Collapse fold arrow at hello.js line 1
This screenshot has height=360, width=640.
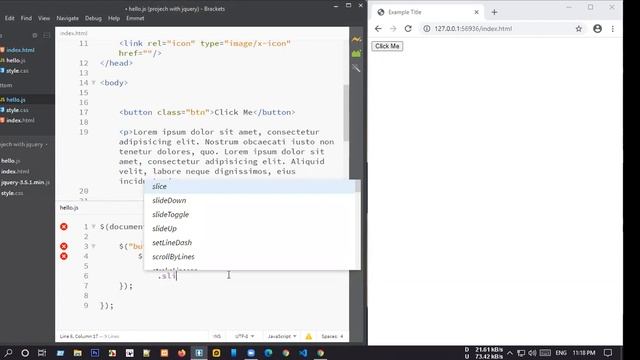click(x=93, y=227)
